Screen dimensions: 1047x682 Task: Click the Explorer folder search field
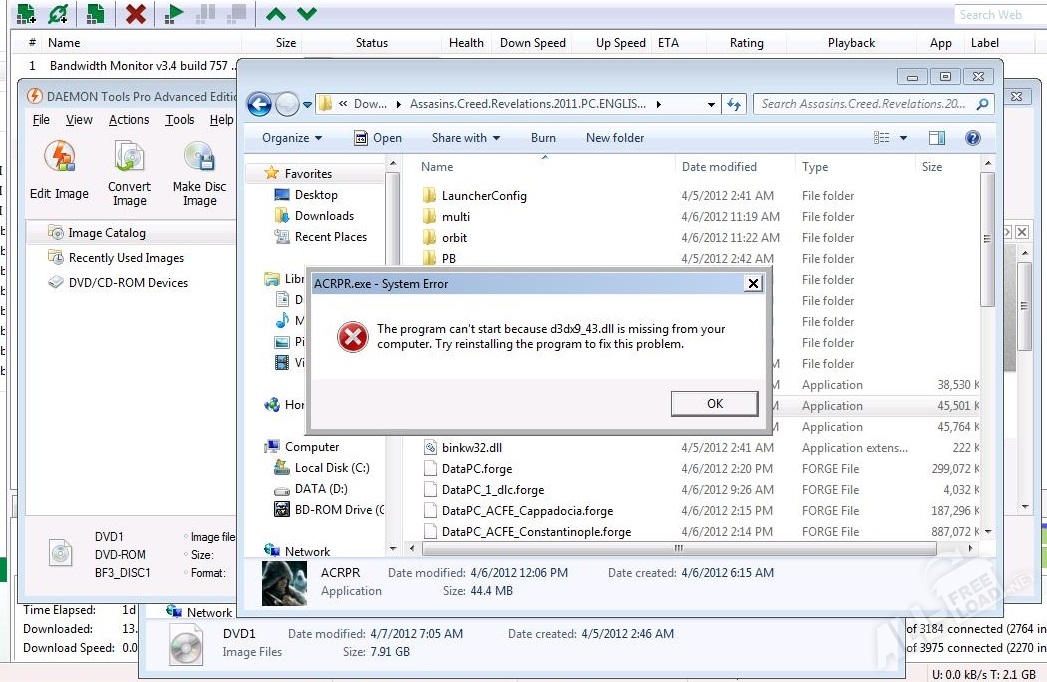(865, 104)
